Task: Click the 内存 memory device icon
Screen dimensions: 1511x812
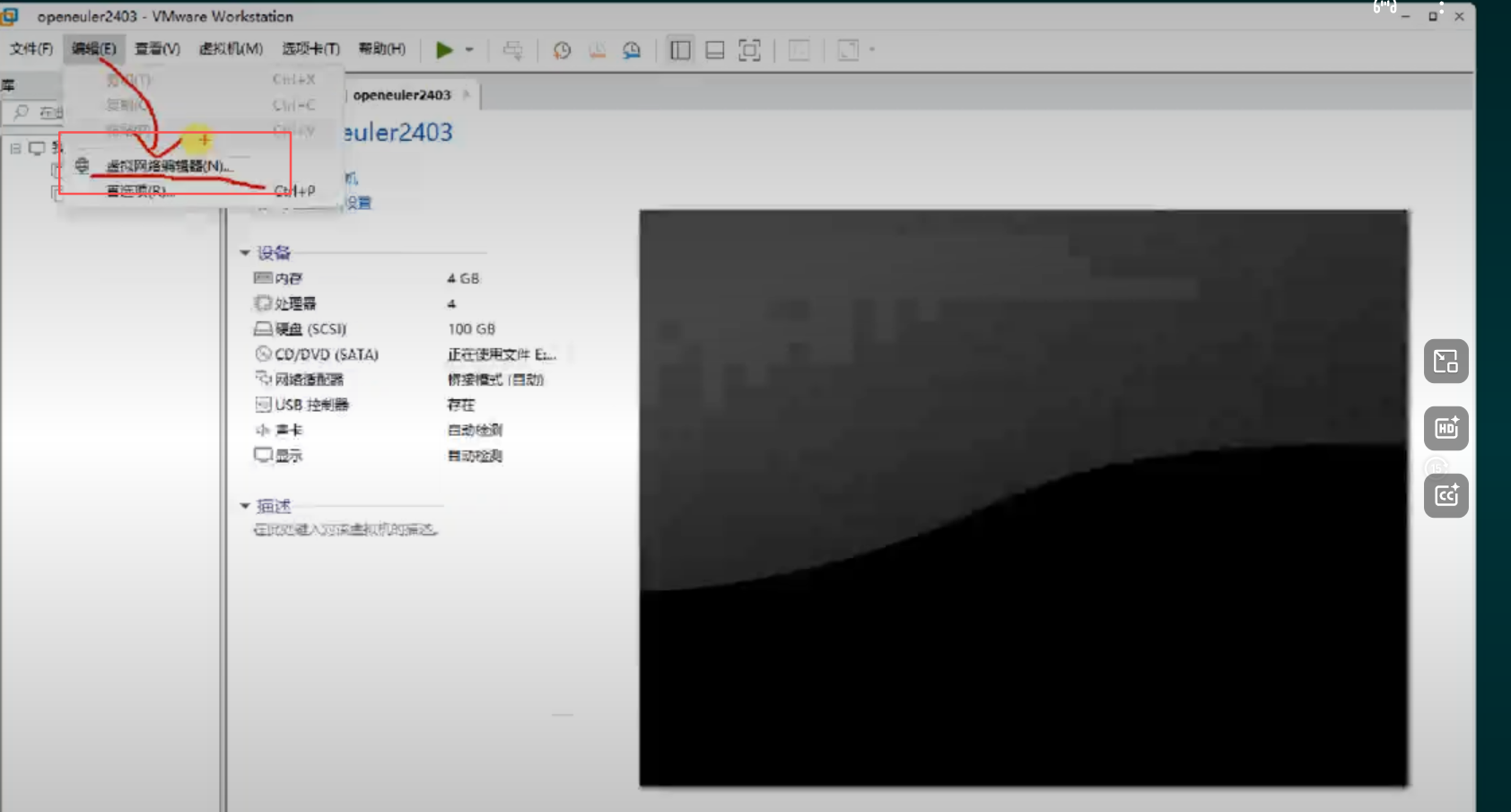Action: [263, 278]
